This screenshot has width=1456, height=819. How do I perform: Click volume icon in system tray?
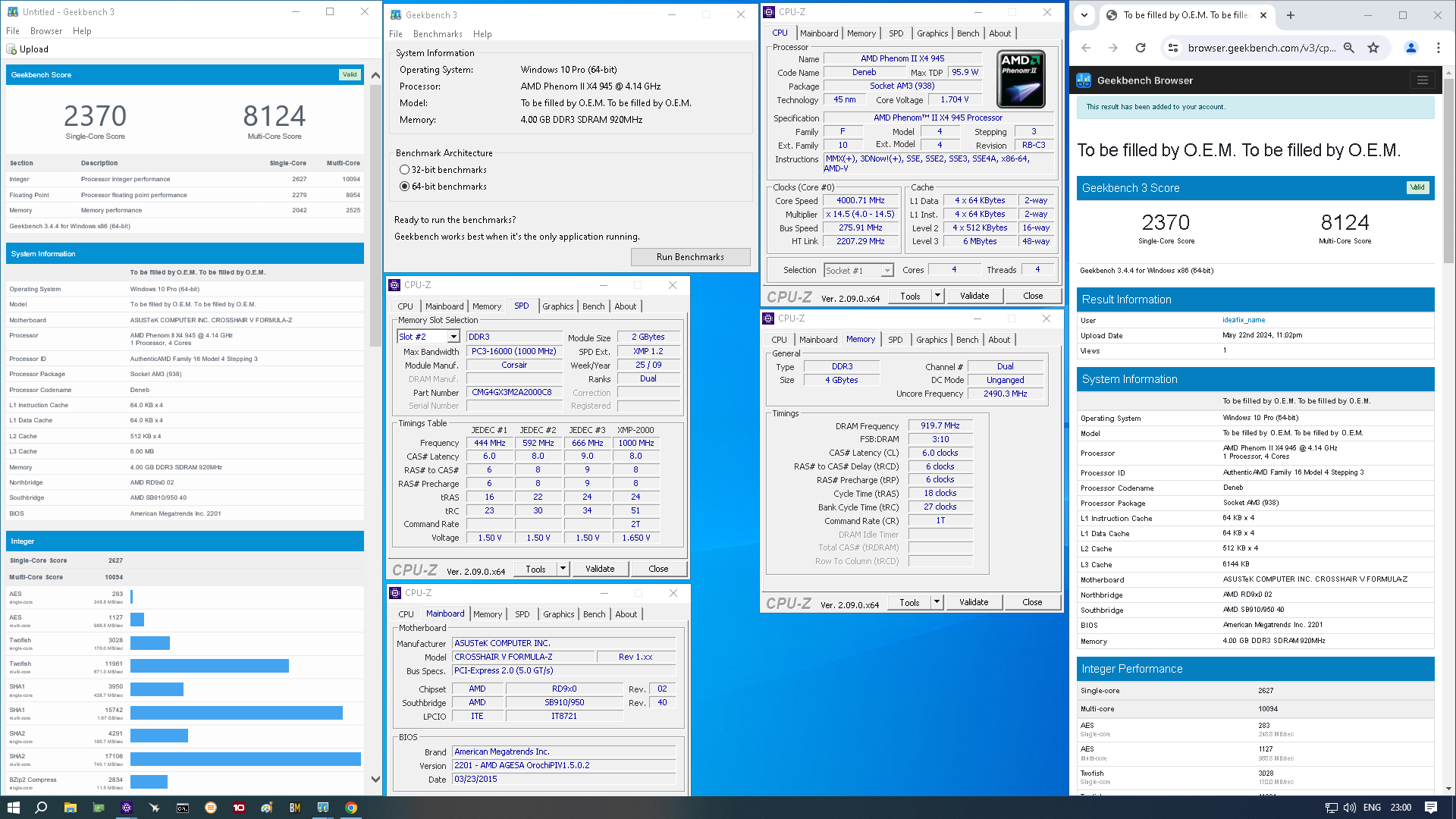(x=1350, y=808)
